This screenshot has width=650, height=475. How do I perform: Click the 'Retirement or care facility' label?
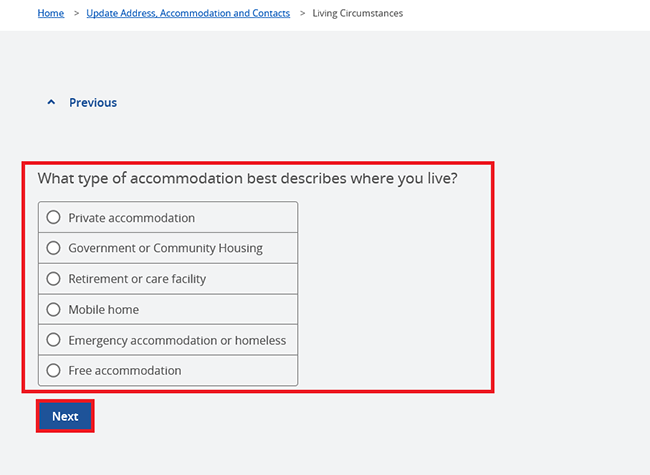click(x=137, y=279)
